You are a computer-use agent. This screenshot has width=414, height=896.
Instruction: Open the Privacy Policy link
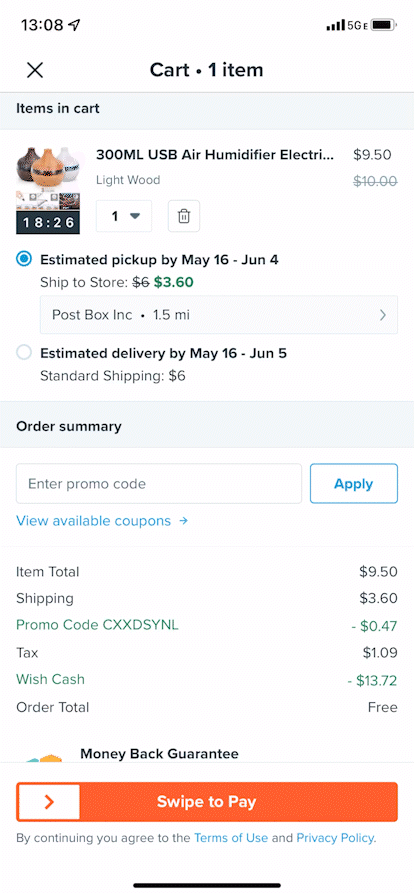coord(335,838)
